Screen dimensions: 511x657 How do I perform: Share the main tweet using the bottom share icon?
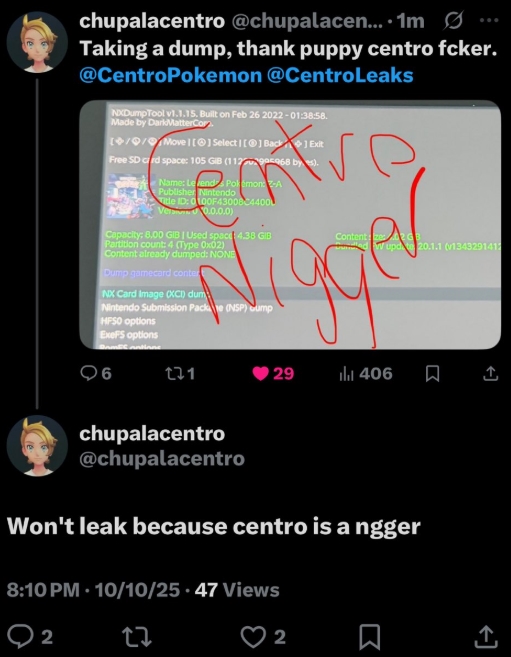coord(486,636)
